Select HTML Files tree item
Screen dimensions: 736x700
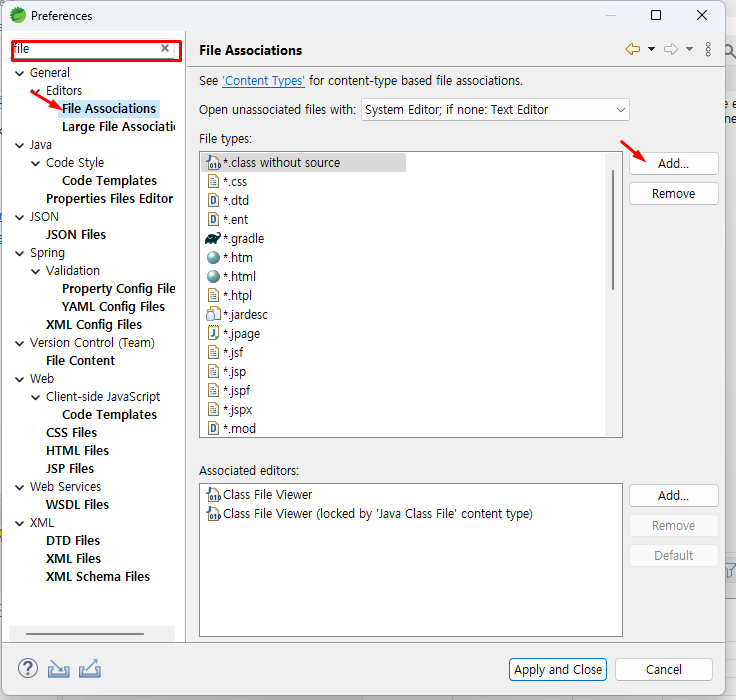coord(77,451)
